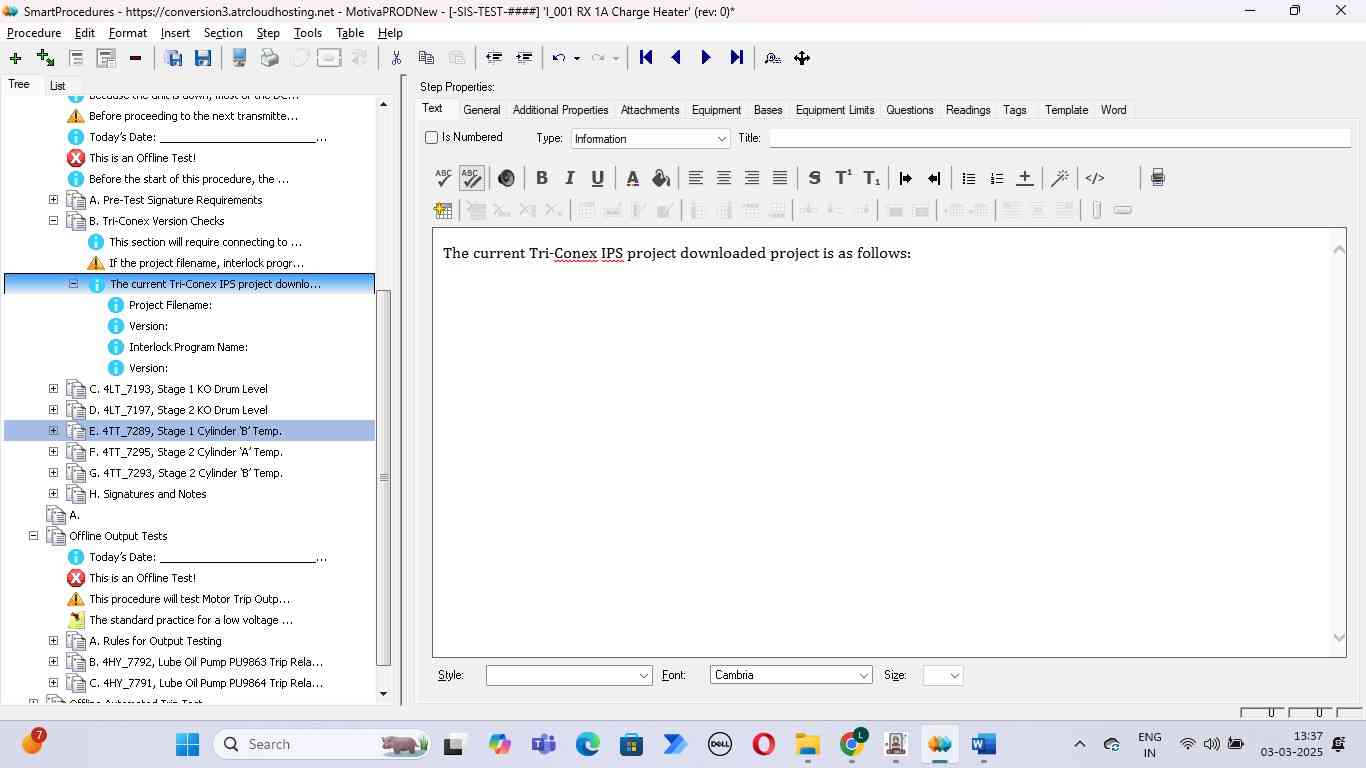Click the print icon in editor toolbar
Viewport: 1366px width, 768px height.
(x=1158, y=178)
